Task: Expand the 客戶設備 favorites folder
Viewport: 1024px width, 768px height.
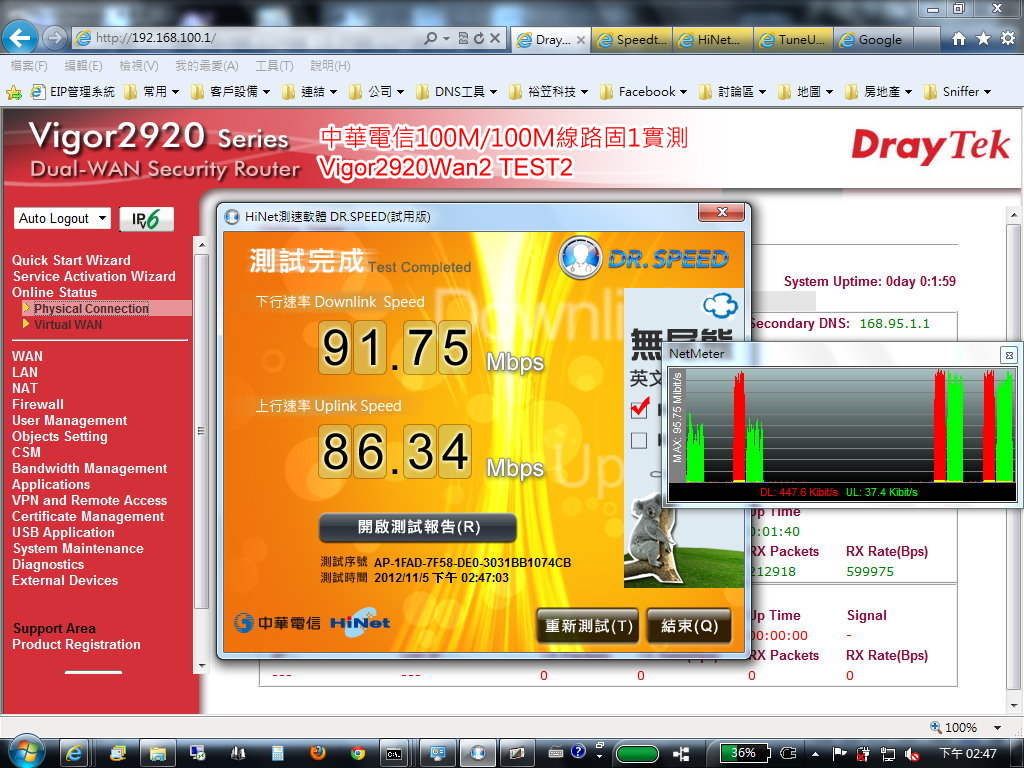Action: click(x=230, y=92)
